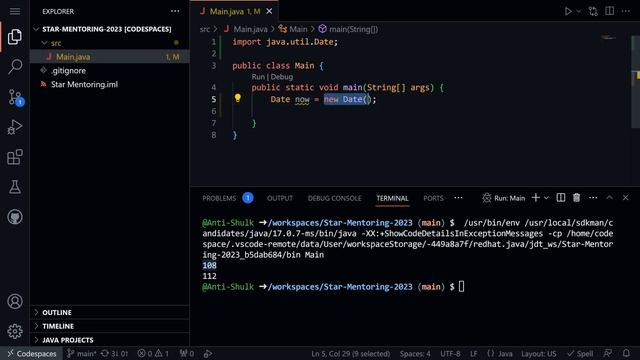Screen dimensions: 640x360
Task: Click the Run code lens link
Action: (x=258, y=77)
